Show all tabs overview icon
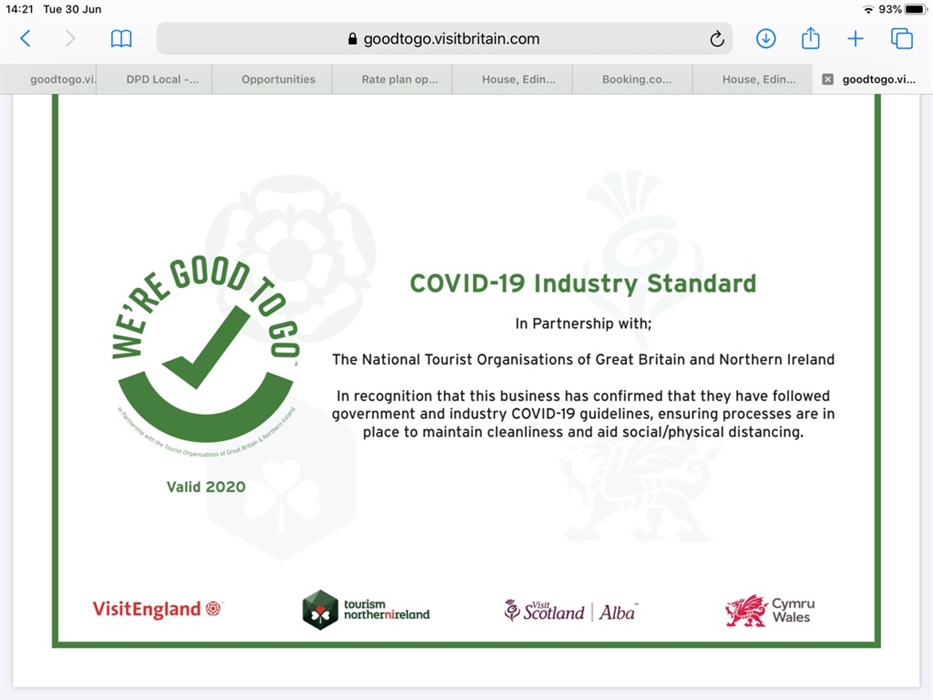Viewport: 933px width, 700px height. [x=901, y=39]
